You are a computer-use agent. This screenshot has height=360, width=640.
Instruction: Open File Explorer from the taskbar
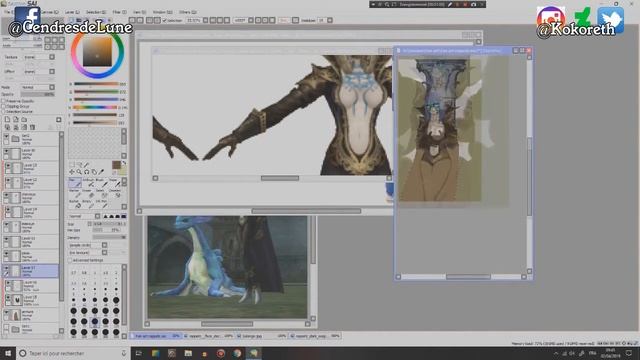pyautogui.click(x=188, y=353)
